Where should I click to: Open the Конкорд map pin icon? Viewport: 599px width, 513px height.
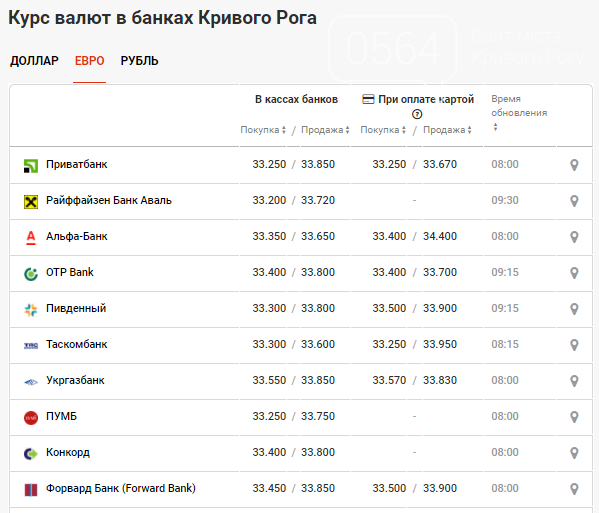click(x=574, y=453)
